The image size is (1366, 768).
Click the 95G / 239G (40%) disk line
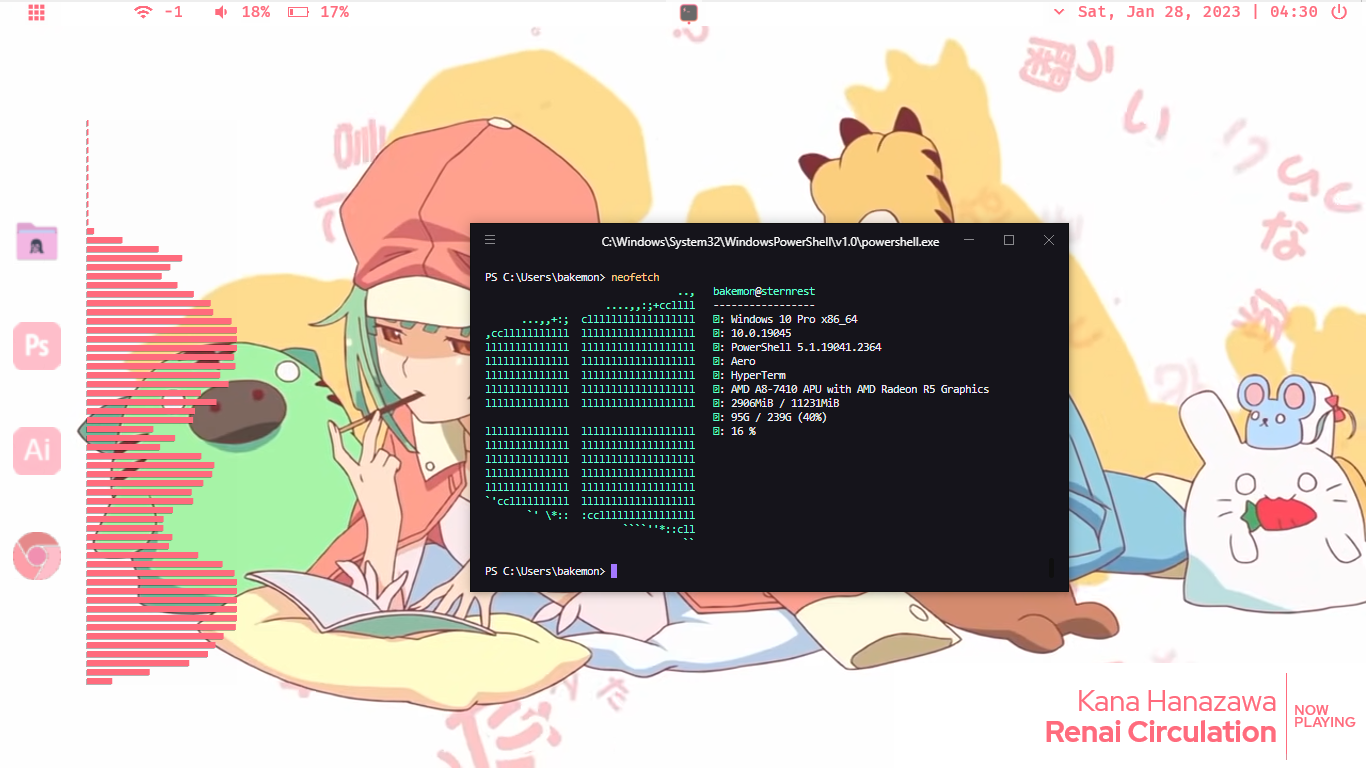(770, 417)
